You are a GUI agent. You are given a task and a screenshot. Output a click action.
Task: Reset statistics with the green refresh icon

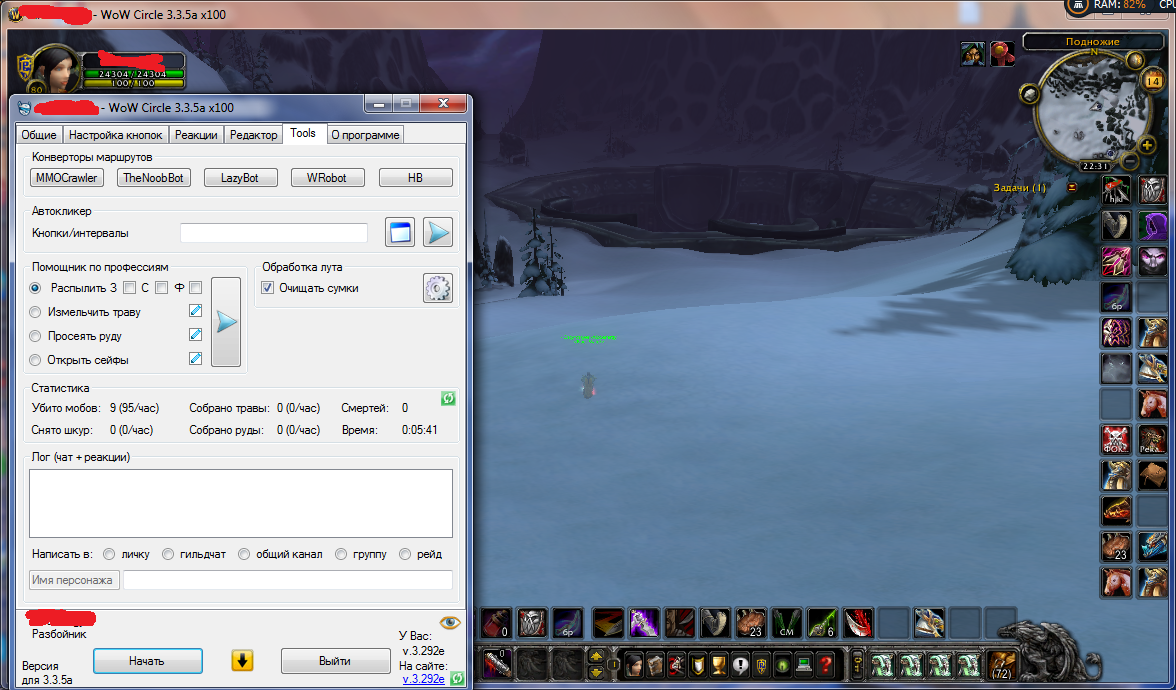tap(448, 398)
